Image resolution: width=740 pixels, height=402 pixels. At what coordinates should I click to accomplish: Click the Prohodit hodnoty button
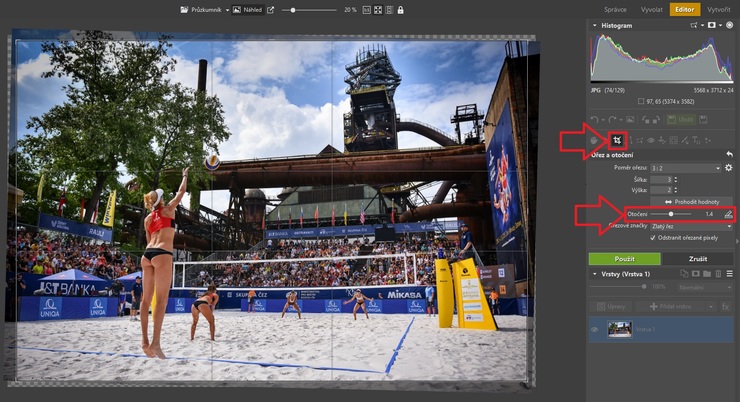tap(693, 202)
